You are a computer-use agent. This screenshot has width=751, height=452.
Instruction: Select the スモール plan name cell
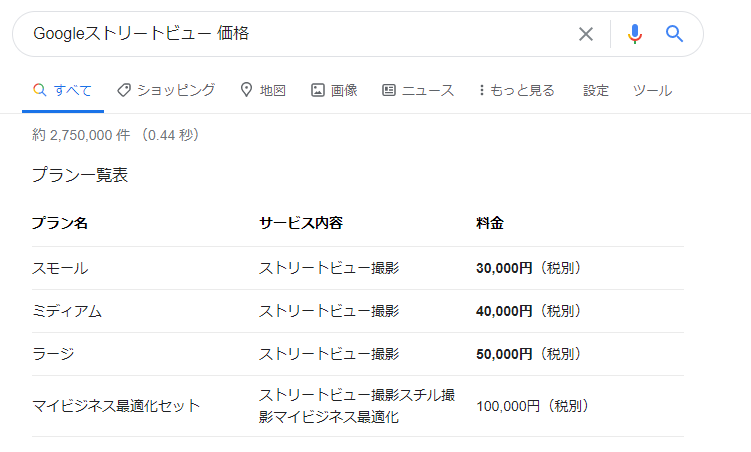pyautogui.click(x=60, y=268)
